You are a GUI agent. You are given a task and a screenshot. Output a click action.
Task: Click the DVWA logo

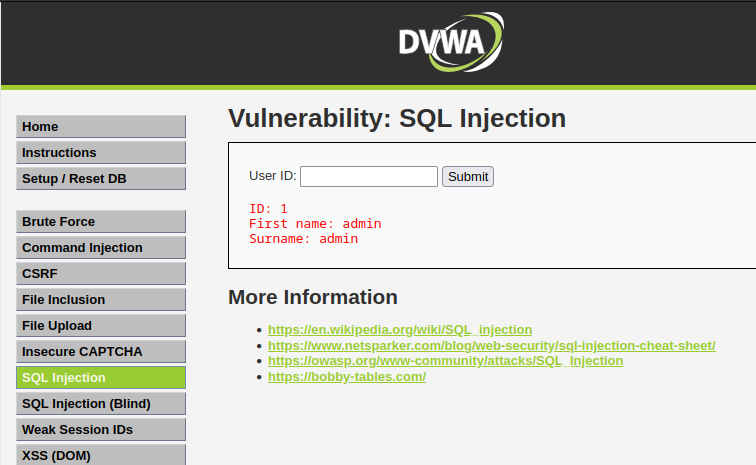click(451, 42)
